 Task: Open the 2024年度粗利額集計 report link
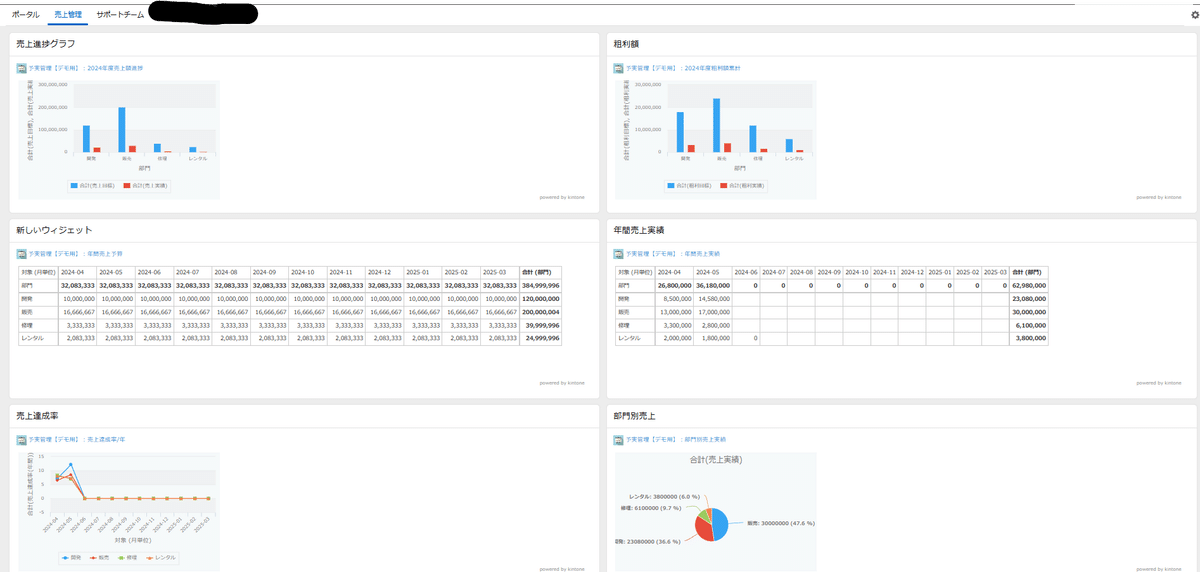[x=712, y=68]
